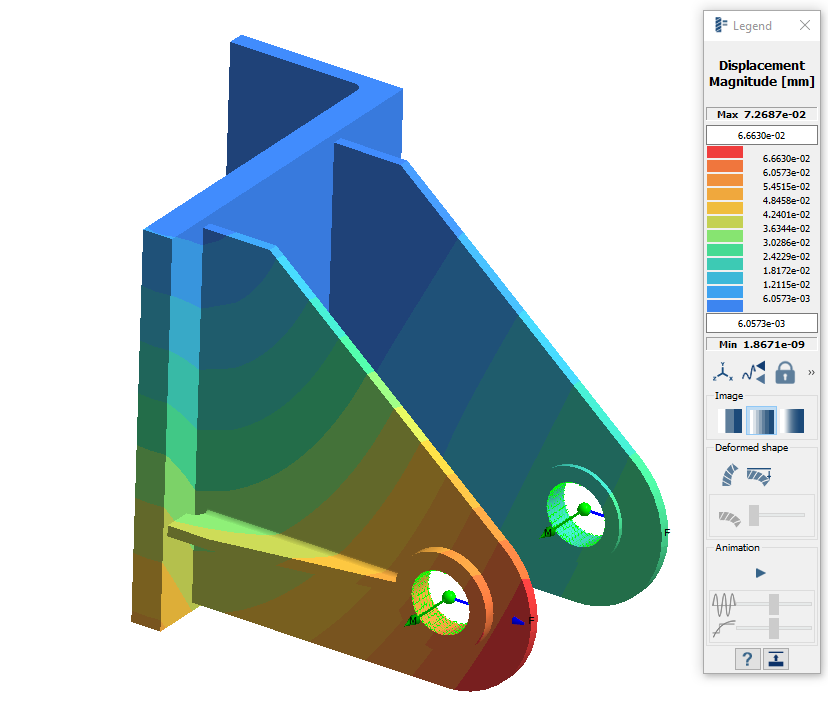
Task: Click the collapse legend upload-arrow button
Action: tap(776, 658)
